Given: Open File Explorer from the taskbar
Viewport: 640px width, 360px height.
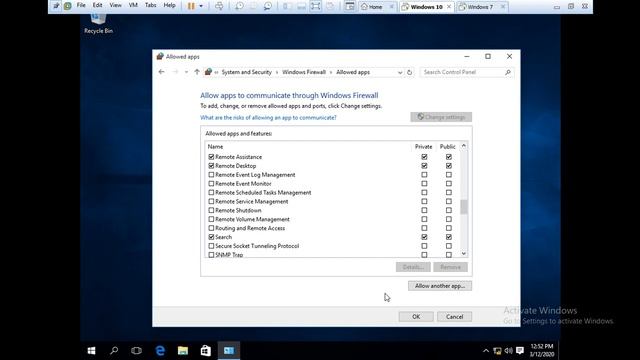Looking at the screenshot, I should pyautogui.click(x=183, y=351).
